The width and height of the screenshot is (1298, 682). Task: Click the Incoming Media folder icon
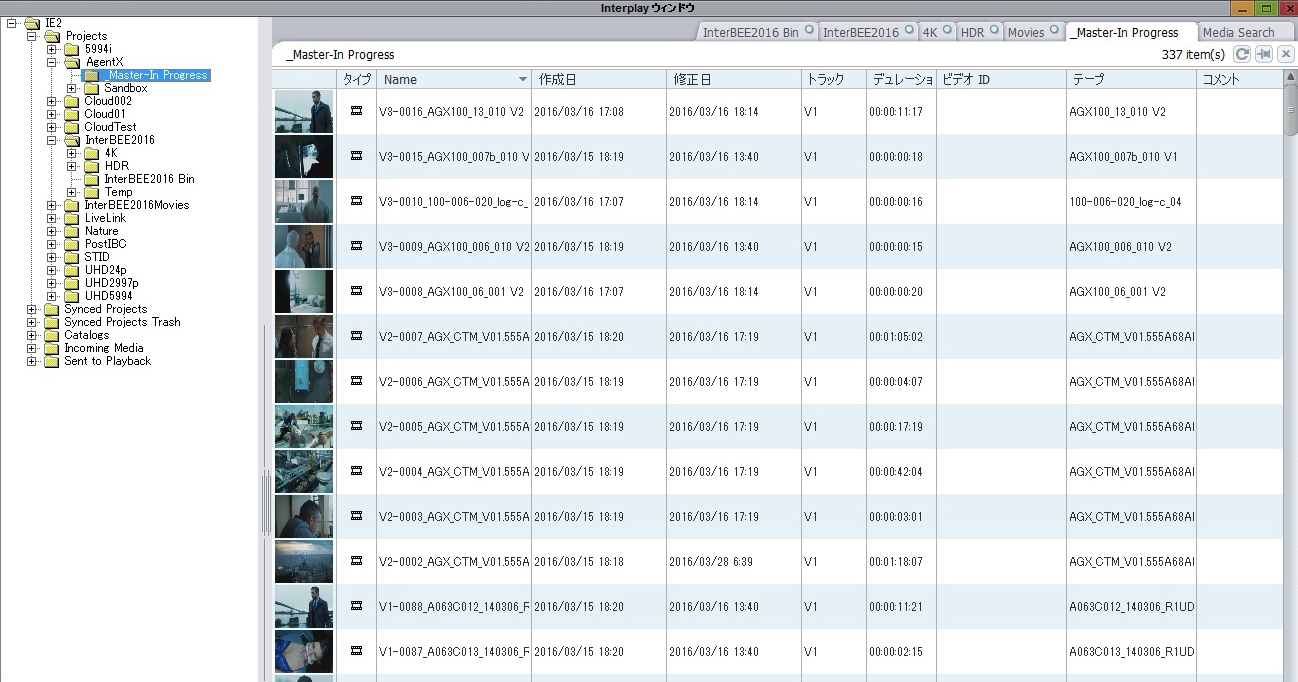coord(52,348)
